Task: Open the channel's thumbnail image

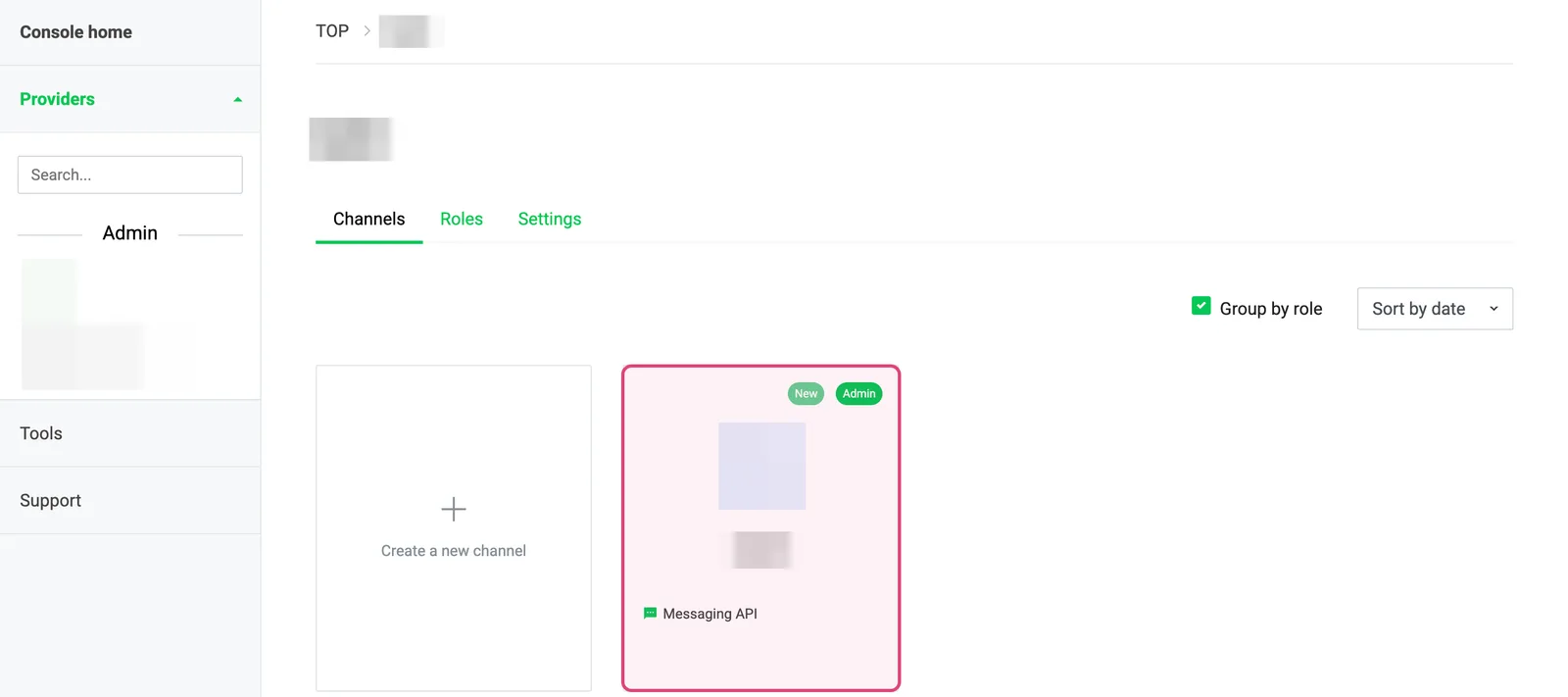Action: point(761,466)
